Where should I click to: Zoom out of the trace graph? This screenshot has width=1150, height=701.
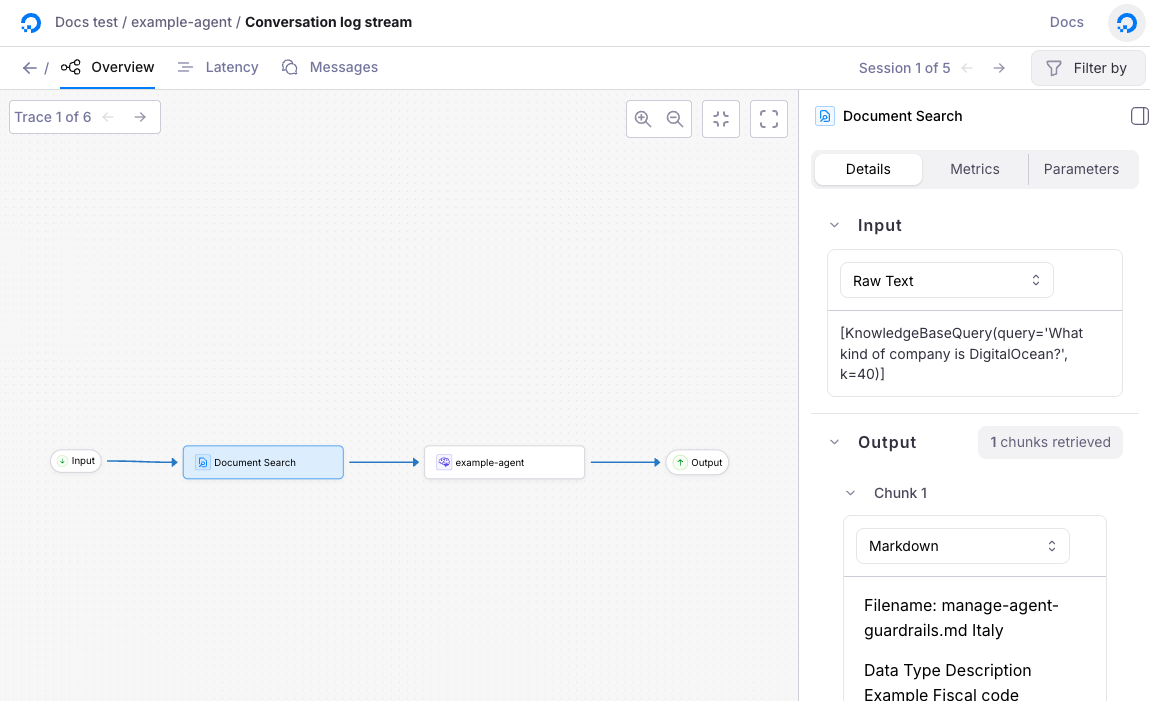tap(675, 119)
